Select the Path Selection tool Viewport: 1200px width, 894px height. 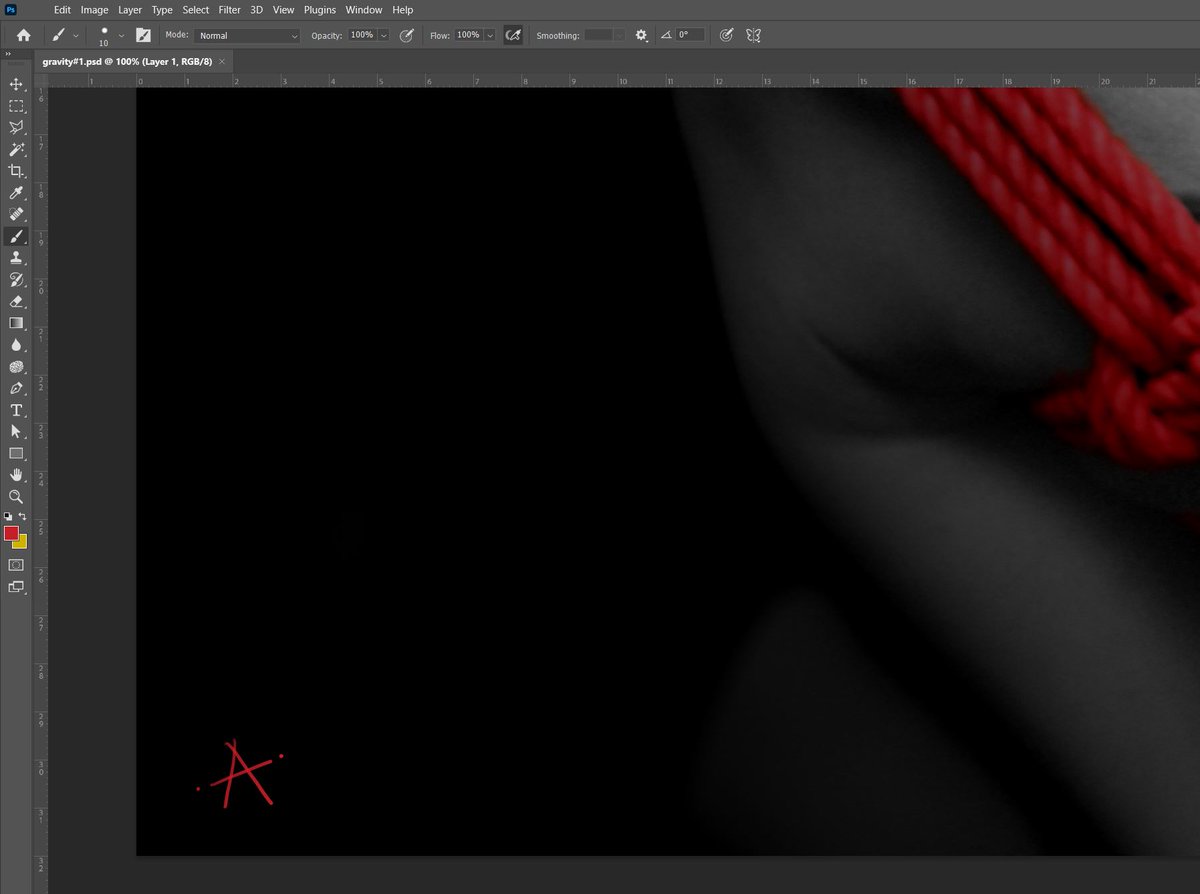click(x=16, y=431)
